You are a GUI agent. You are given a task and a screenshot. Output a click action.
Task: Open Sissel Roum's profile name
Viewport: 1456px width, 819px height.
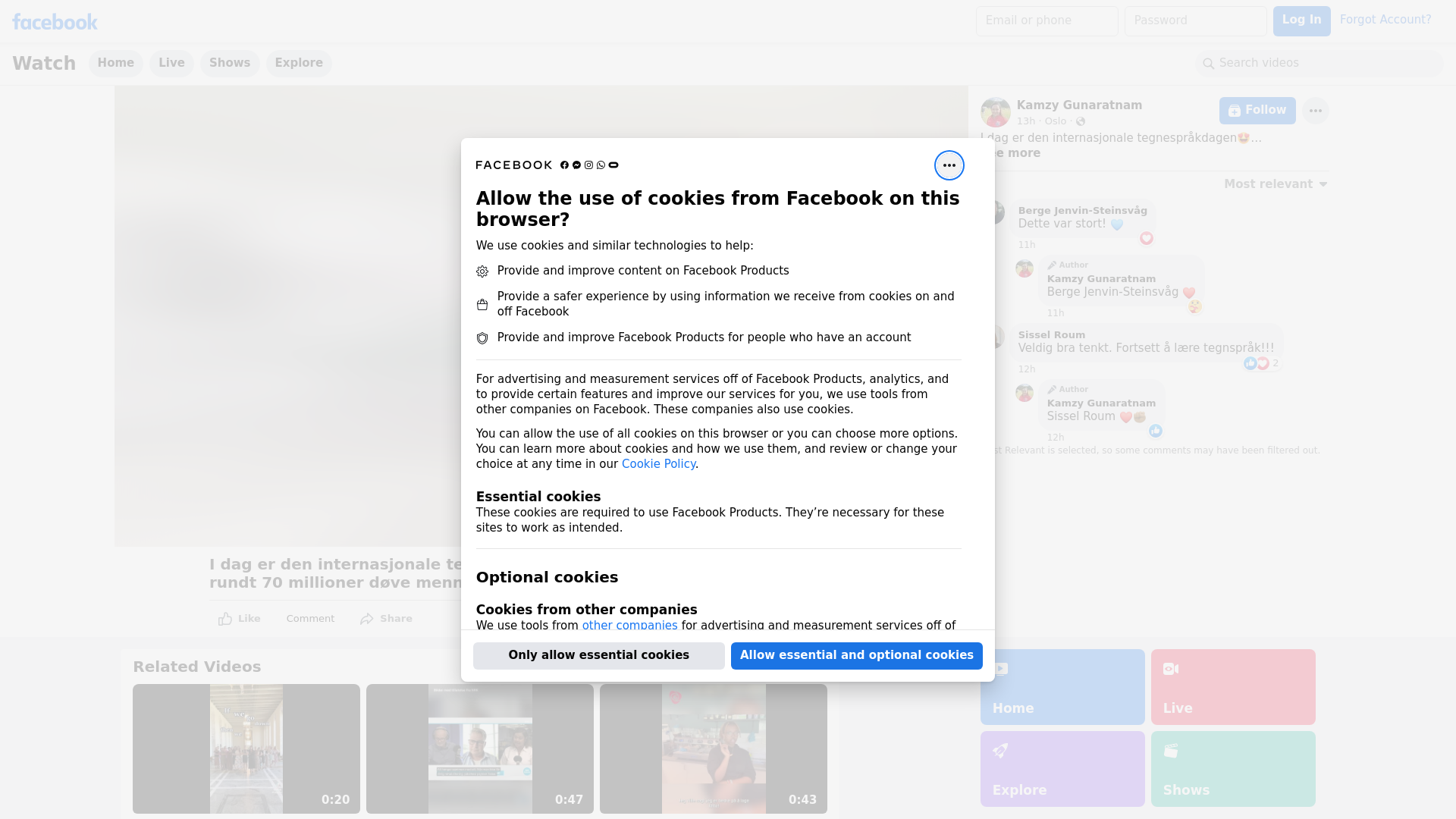[1051, 335]
